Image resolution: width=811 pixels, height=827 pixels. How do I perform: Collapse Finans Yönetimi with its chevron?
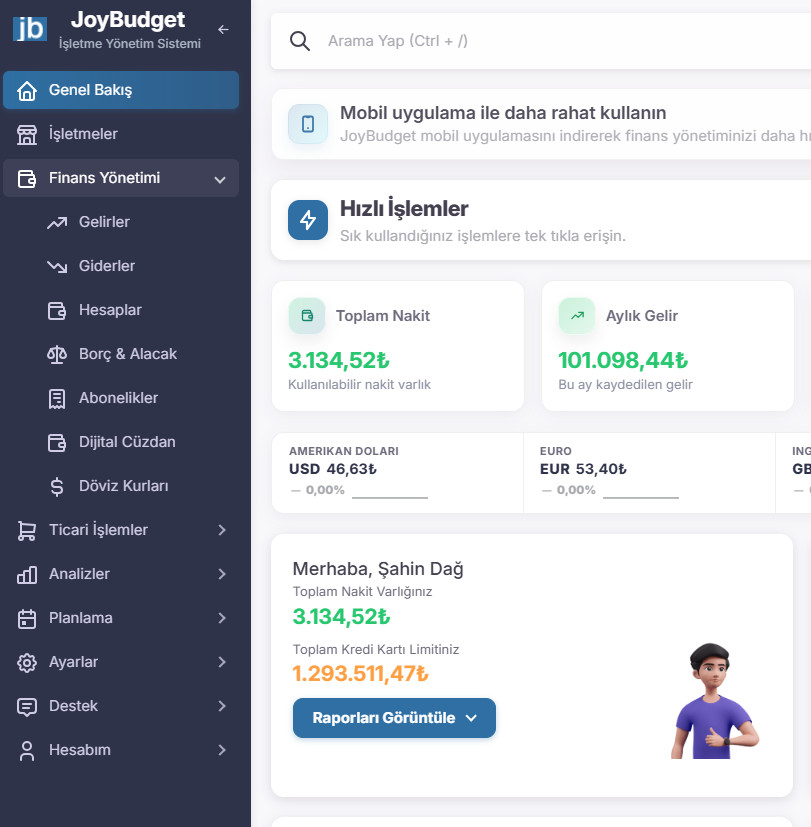point(220,179)
